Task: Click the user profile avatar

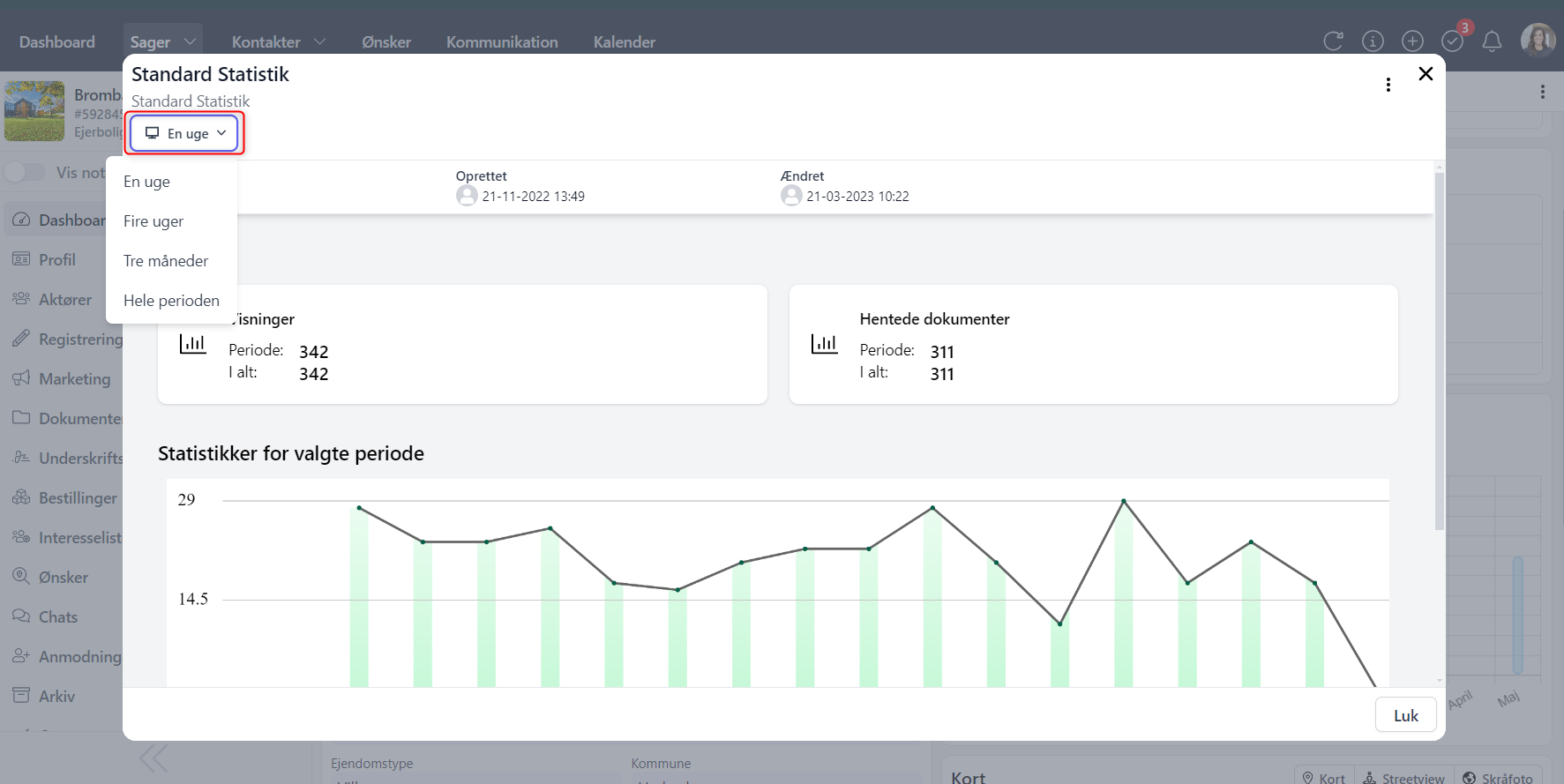Action: click(x=1538, y=41)
